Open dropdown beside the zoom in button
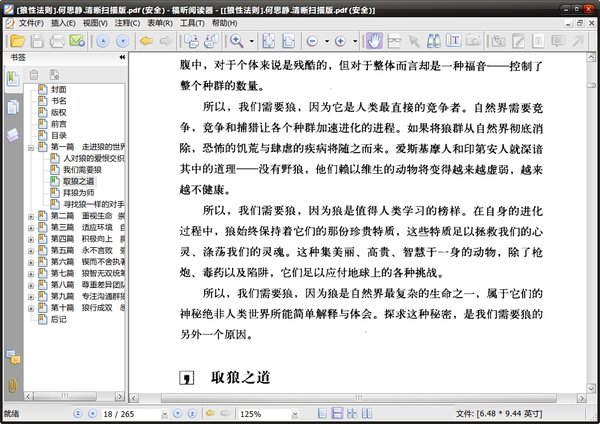The width and height of the screenshot is (600, 424). 355,41
